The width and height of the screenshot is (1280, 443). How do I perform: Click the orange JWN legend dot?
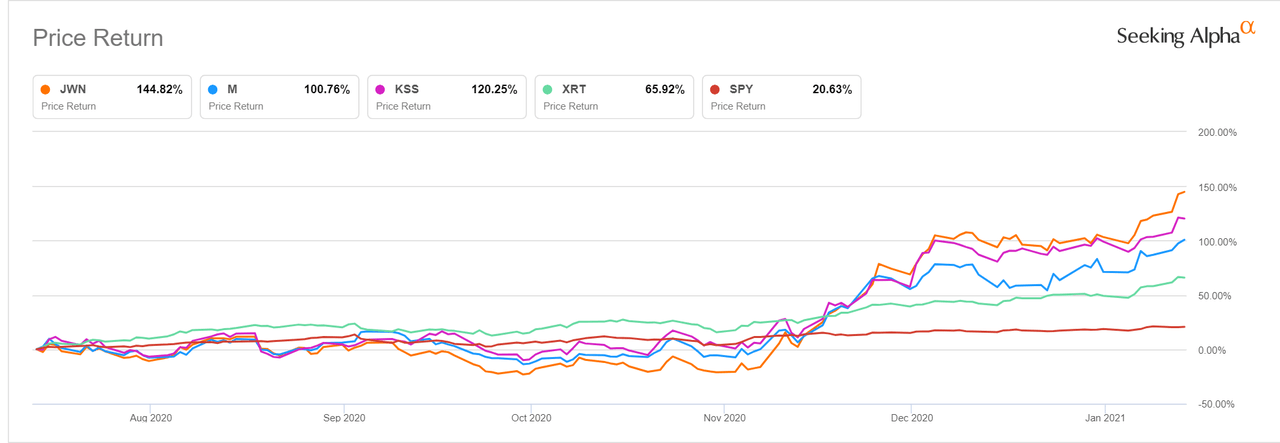click(46, 90)
